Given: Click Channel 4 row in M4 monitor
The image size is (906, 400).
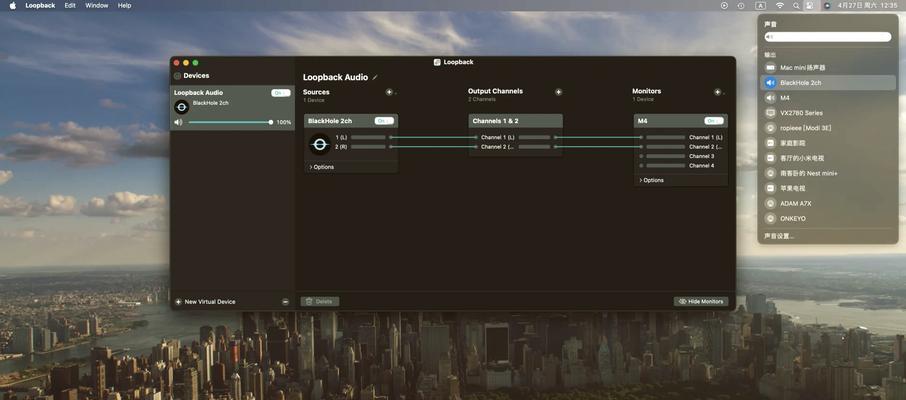Looking at the screenshot, I should coord(681,165).
